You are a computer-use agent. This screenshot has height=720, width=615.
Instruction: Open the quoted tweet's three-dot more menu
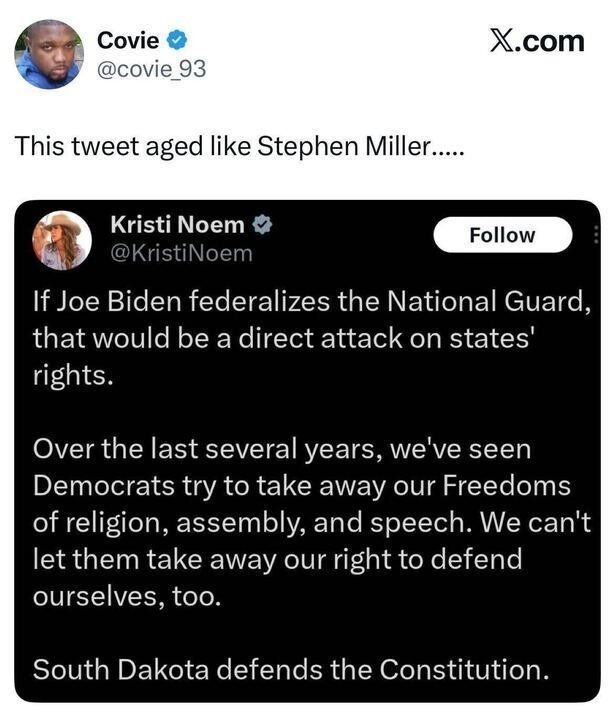(597, 236)
